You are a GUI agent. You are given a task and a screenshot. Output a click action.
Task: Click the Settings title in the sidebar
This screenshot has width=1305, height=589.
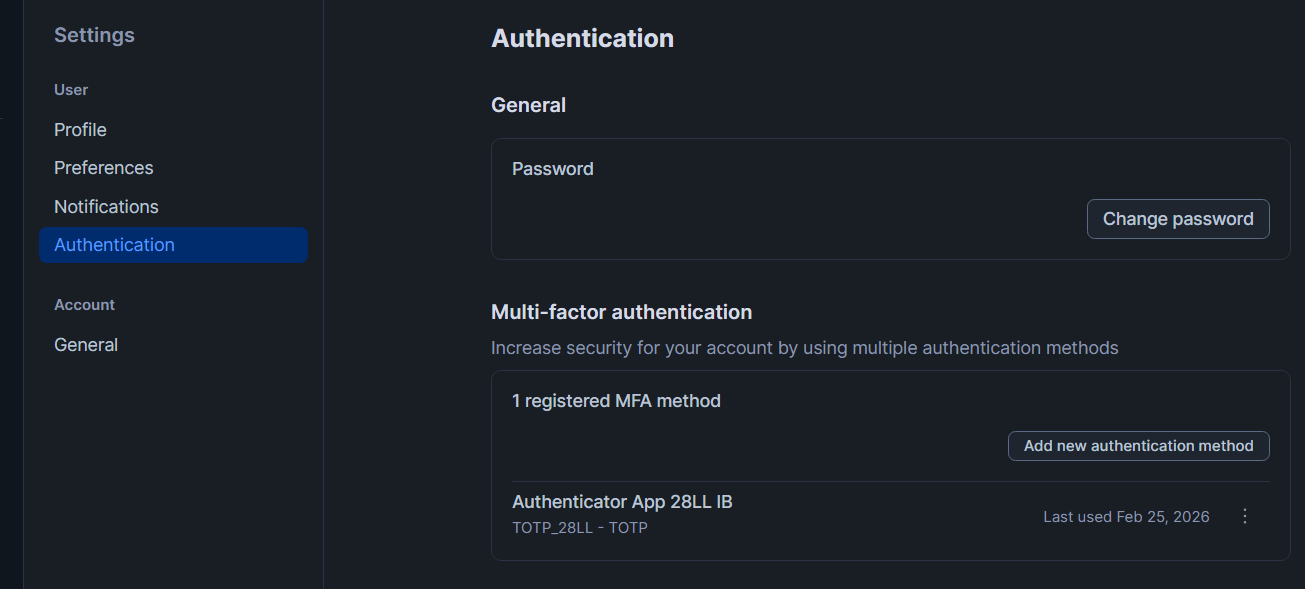[94, 35]
